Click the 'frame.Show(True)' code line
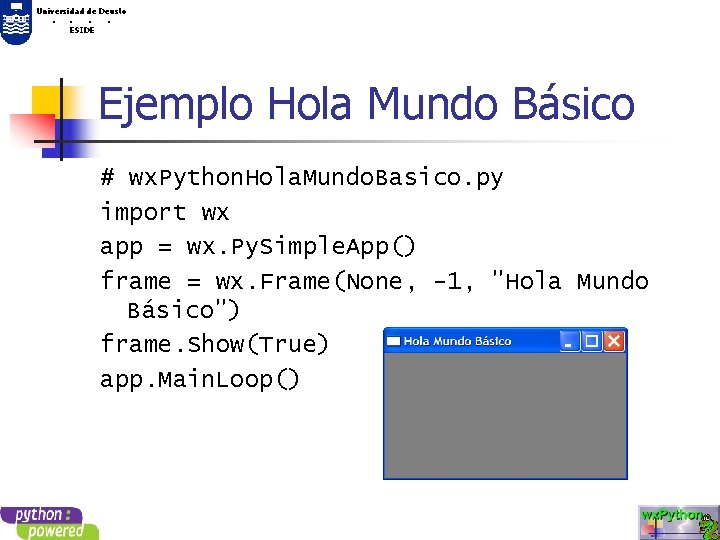Image resolution: width=720 pixels, height=540 pixels. (x=214, y=344)
